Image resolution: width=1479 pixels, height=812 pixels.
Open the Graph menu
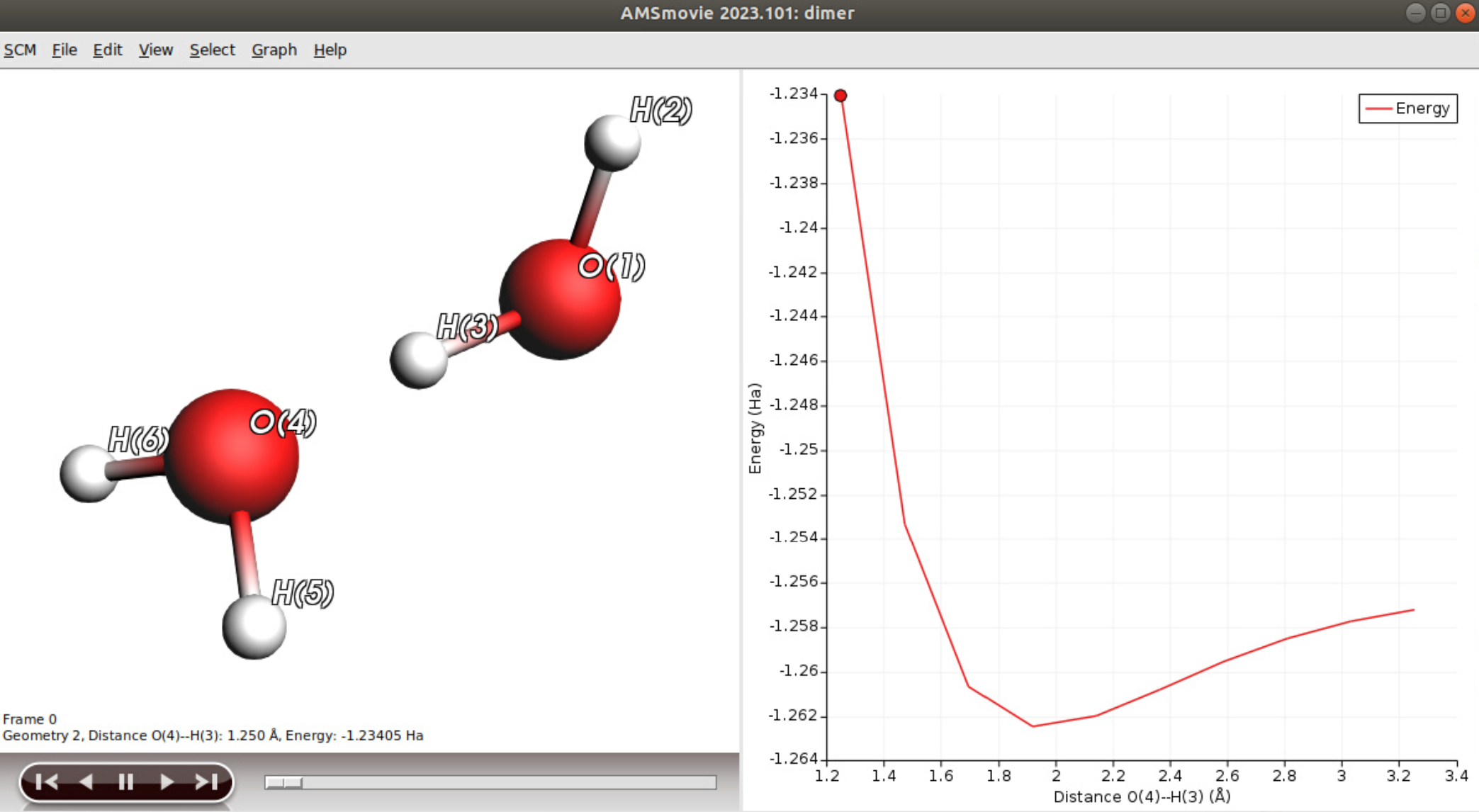click(274, 50)
